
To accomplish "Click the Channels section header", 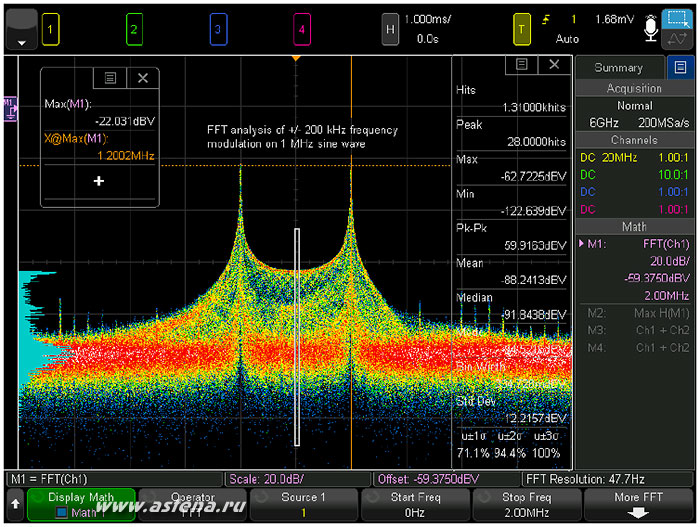I will (634, 140).
